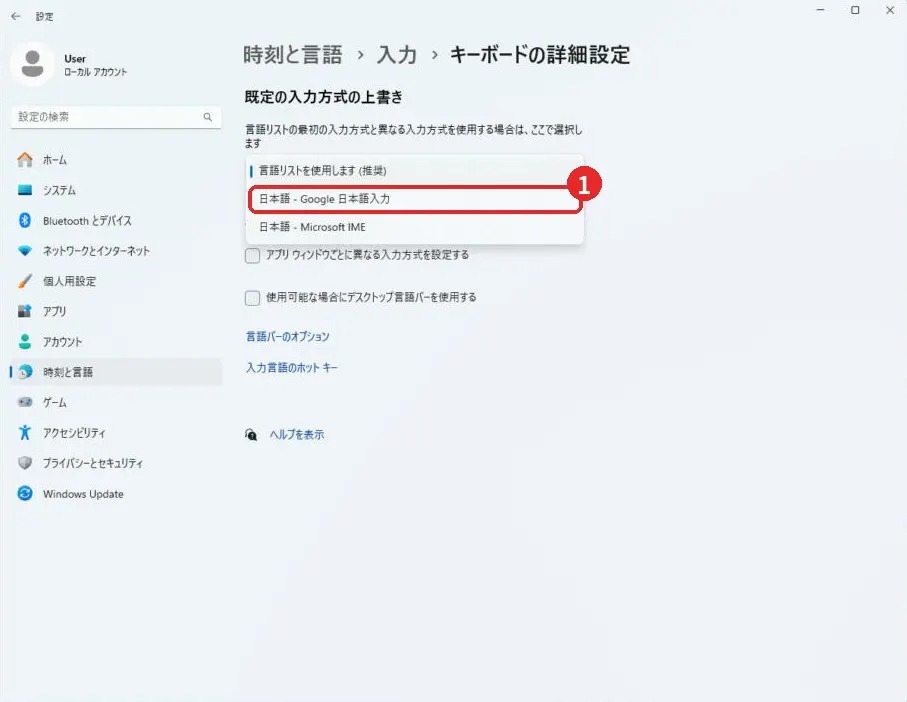Select 言語リストを使用します (推奨) option

click(415, 171)
